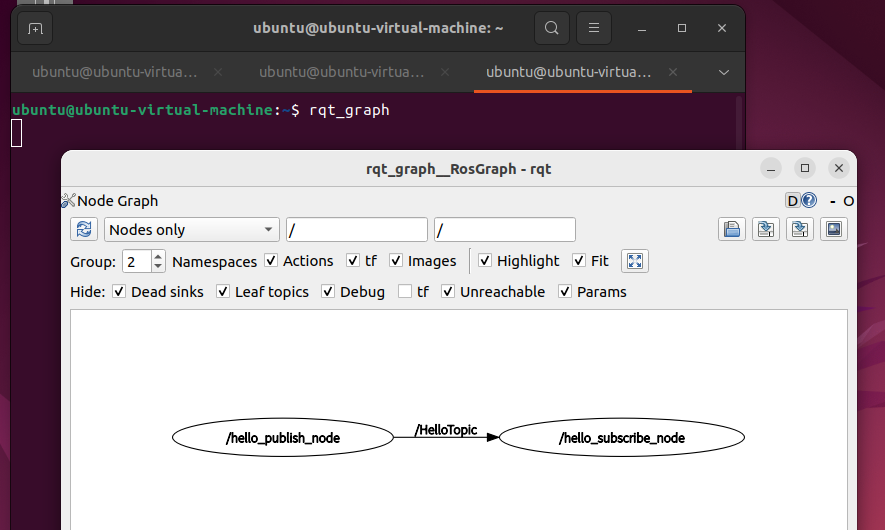The width and height of the screenshot is (885, 530).
Task: Click new terminal tab icon
Action: click(35, 28)
